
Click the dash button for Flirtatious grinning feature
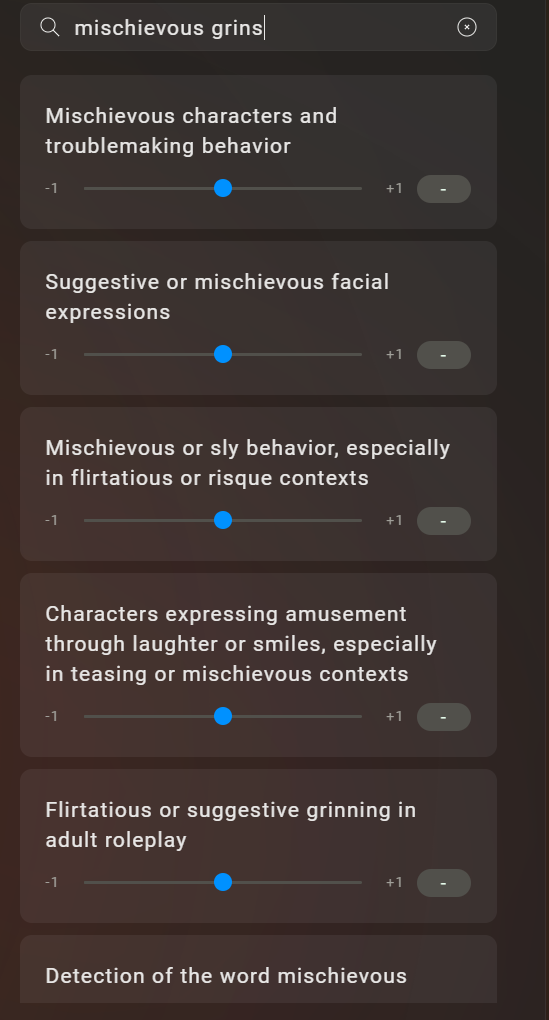[444, 883]
